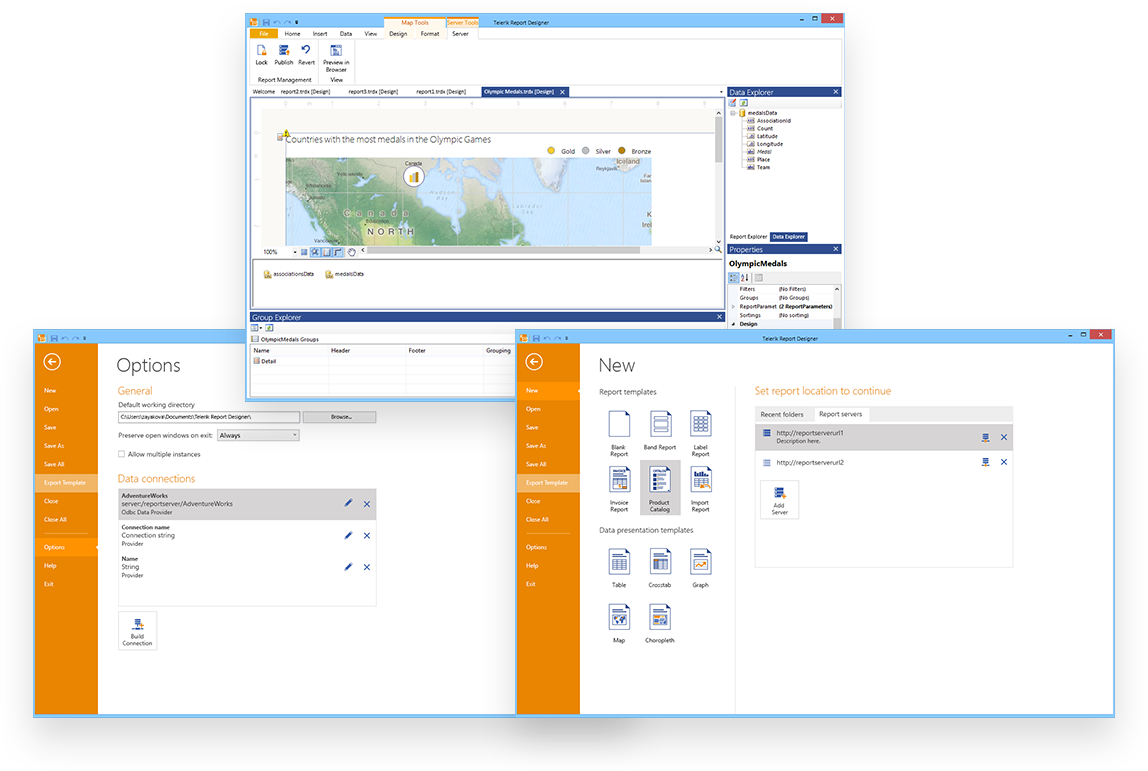Viewport: 1148px width, 771px height.
Task: Pick the Import Report template
Action: tap(701, 489)
